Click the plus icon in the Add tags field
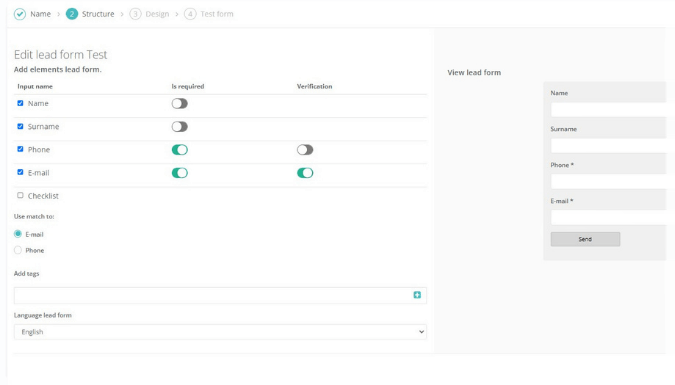675x385 pixels. pos(417,295)
